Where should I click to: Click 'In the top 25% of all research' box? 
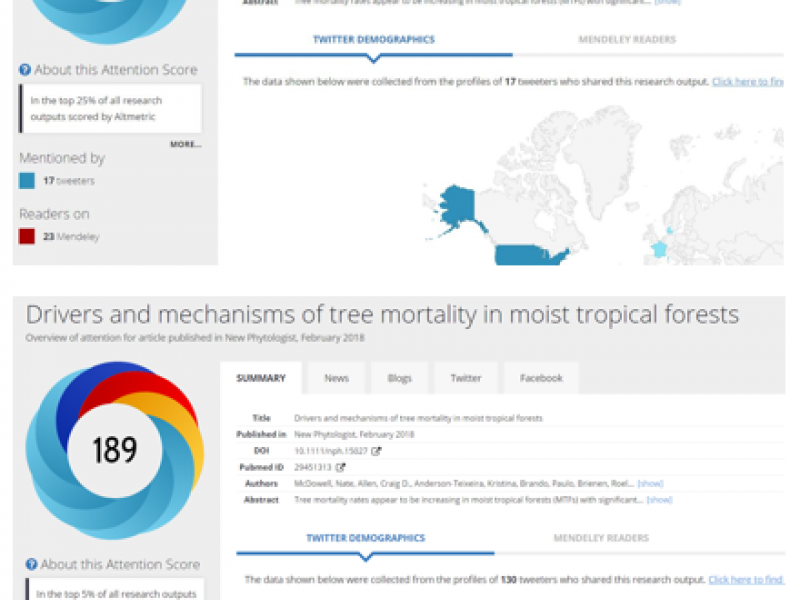[x=111, y=109]
